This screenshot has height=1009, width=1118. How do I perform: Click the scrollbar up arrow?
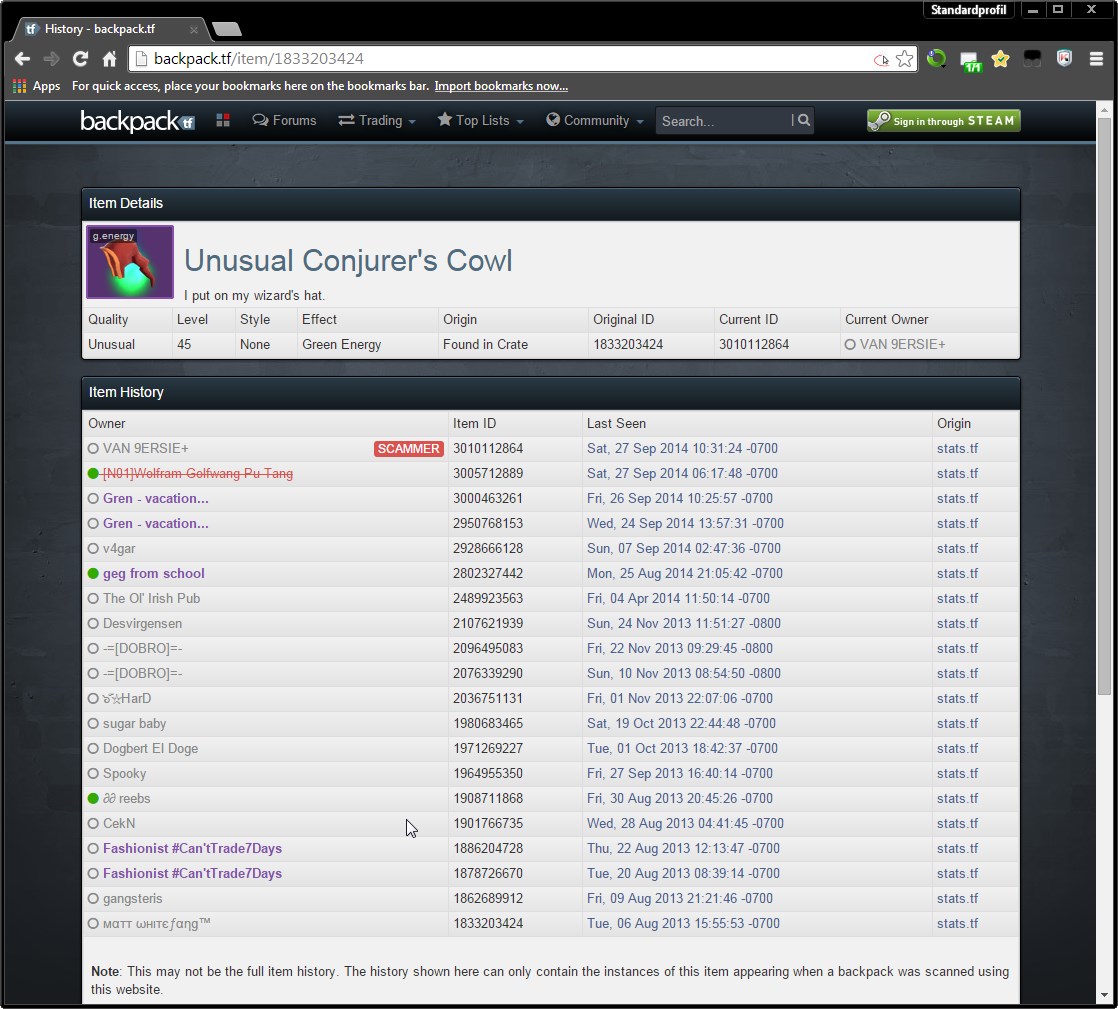tap(1104, 110)
